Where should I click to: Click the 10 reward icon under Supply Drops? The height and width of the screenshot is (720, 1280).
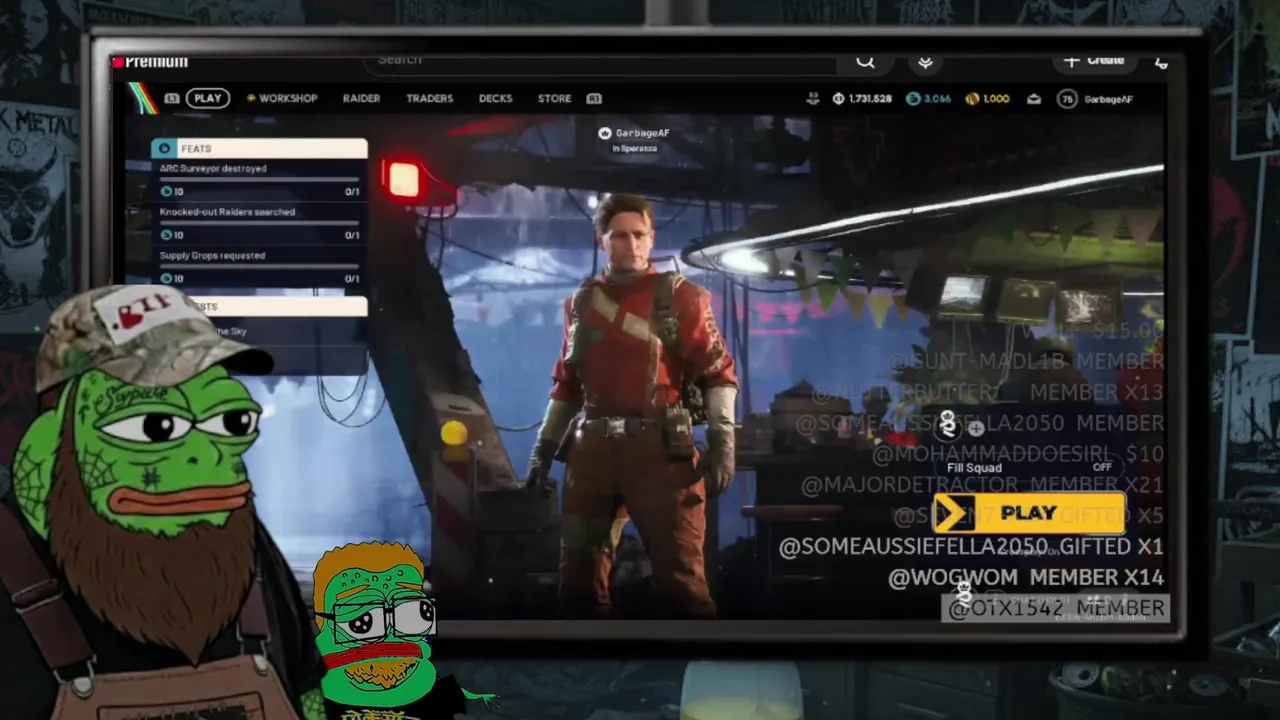click(166, 278)
